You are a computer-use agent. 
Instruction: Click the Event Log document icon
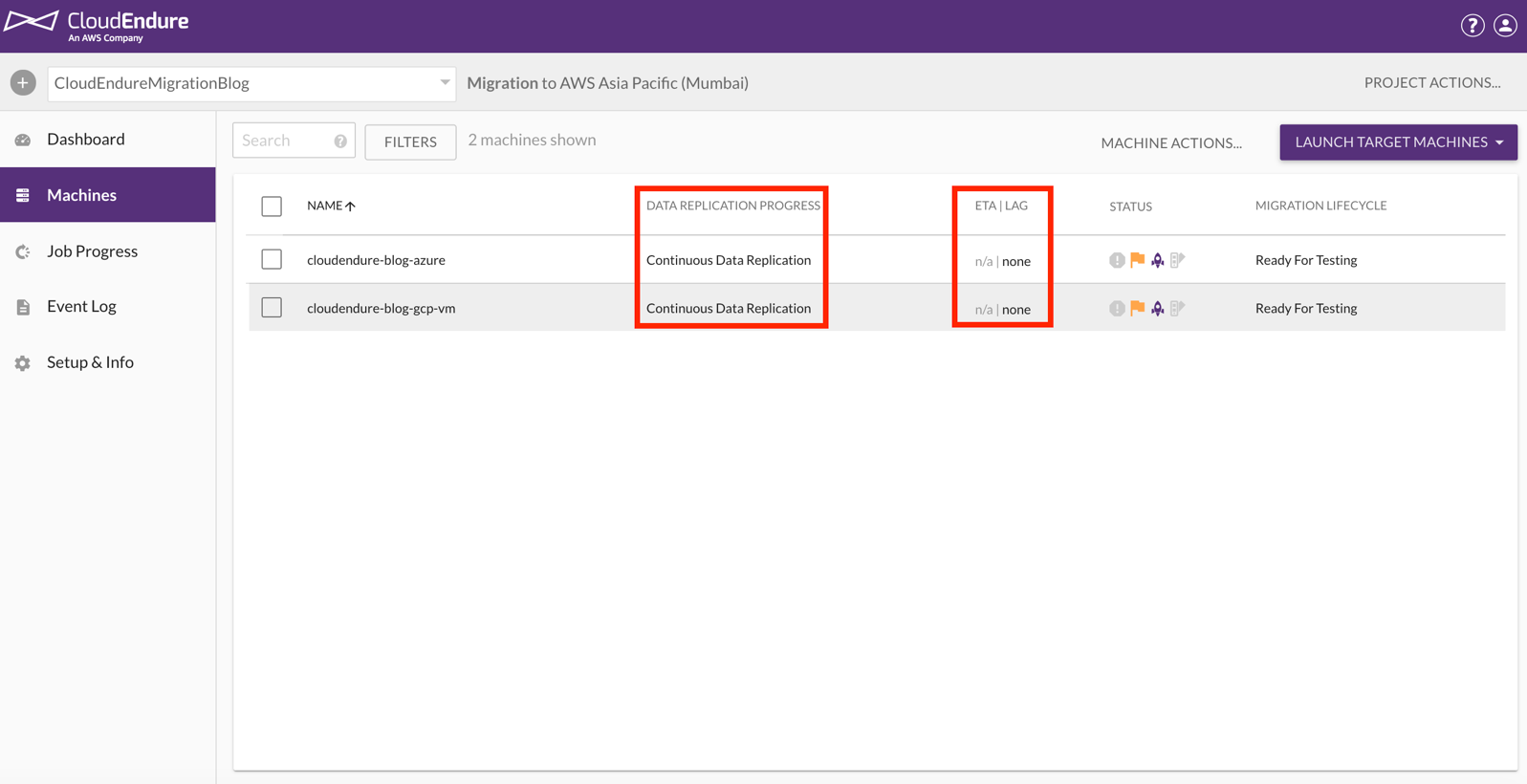pos(23,307)
